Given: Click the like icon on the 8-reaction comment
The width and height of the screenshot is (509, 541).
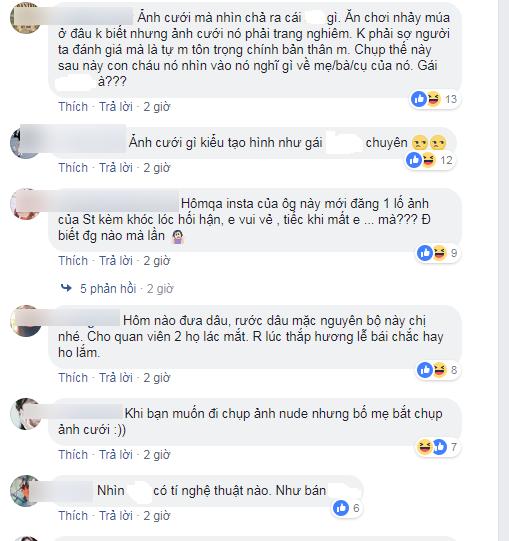Looking at the screenshot, I should [424, 370].
